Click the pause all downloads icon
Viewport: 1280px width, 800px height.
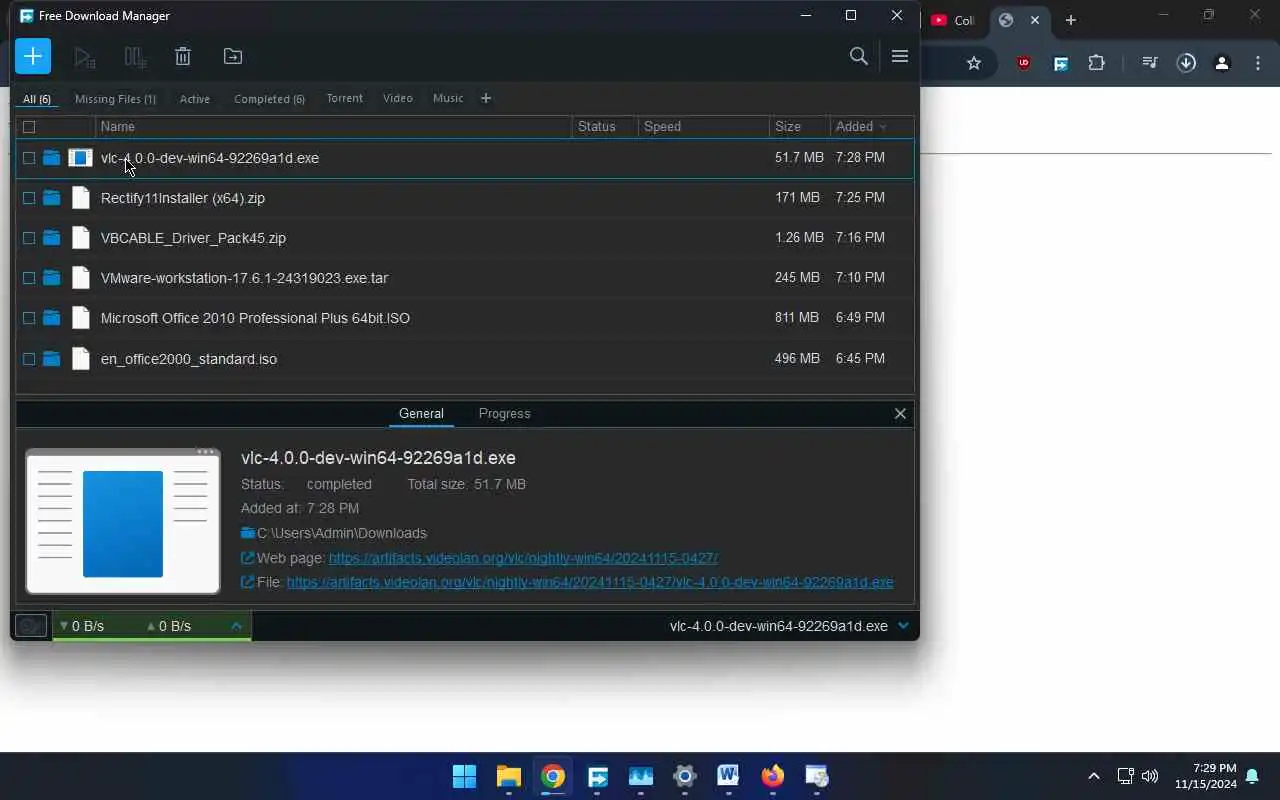pyautogui.click(x=135, y=57)
